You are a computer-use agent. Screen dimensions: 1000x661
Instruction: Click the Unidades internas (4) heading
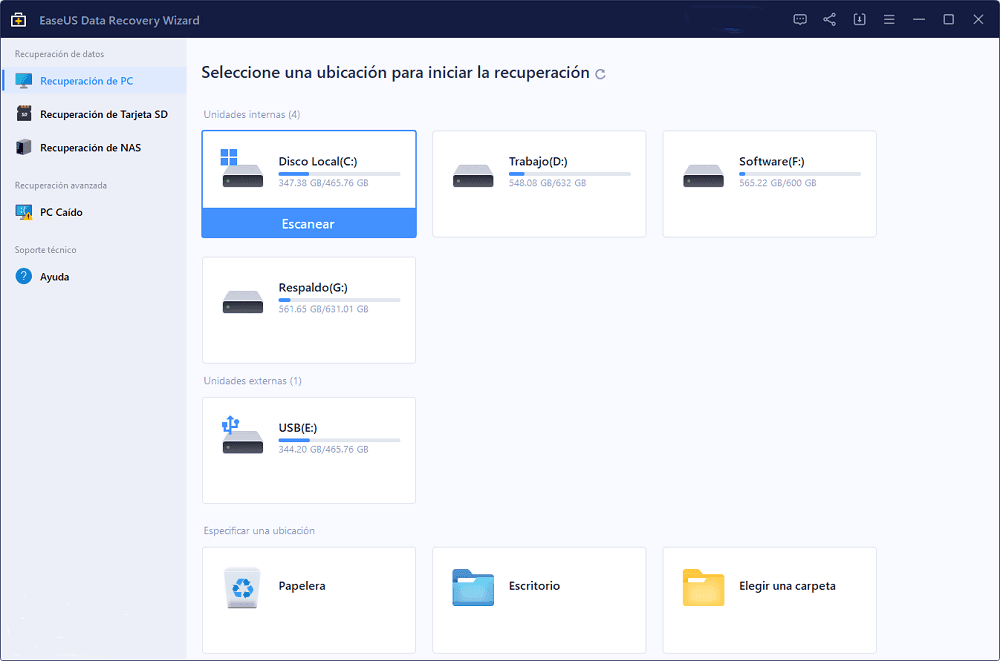click(252, 115)
